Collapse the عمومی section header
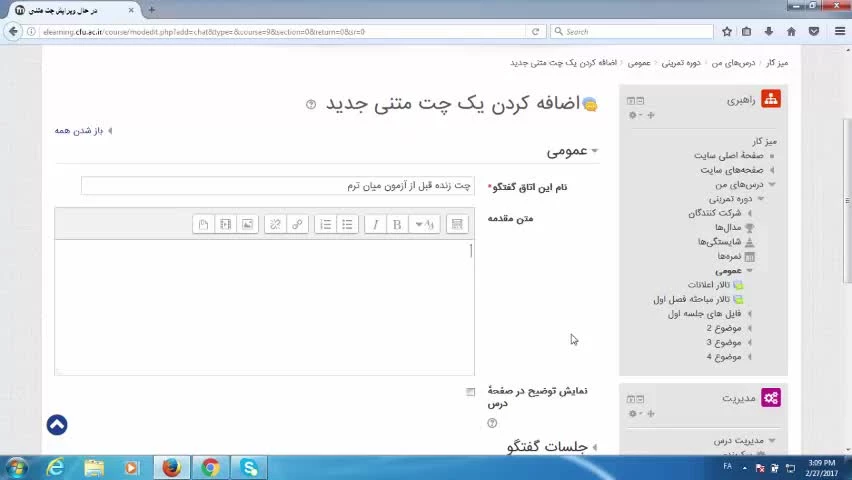Viewport: 852px width, 480px height. tap(567, 151)
